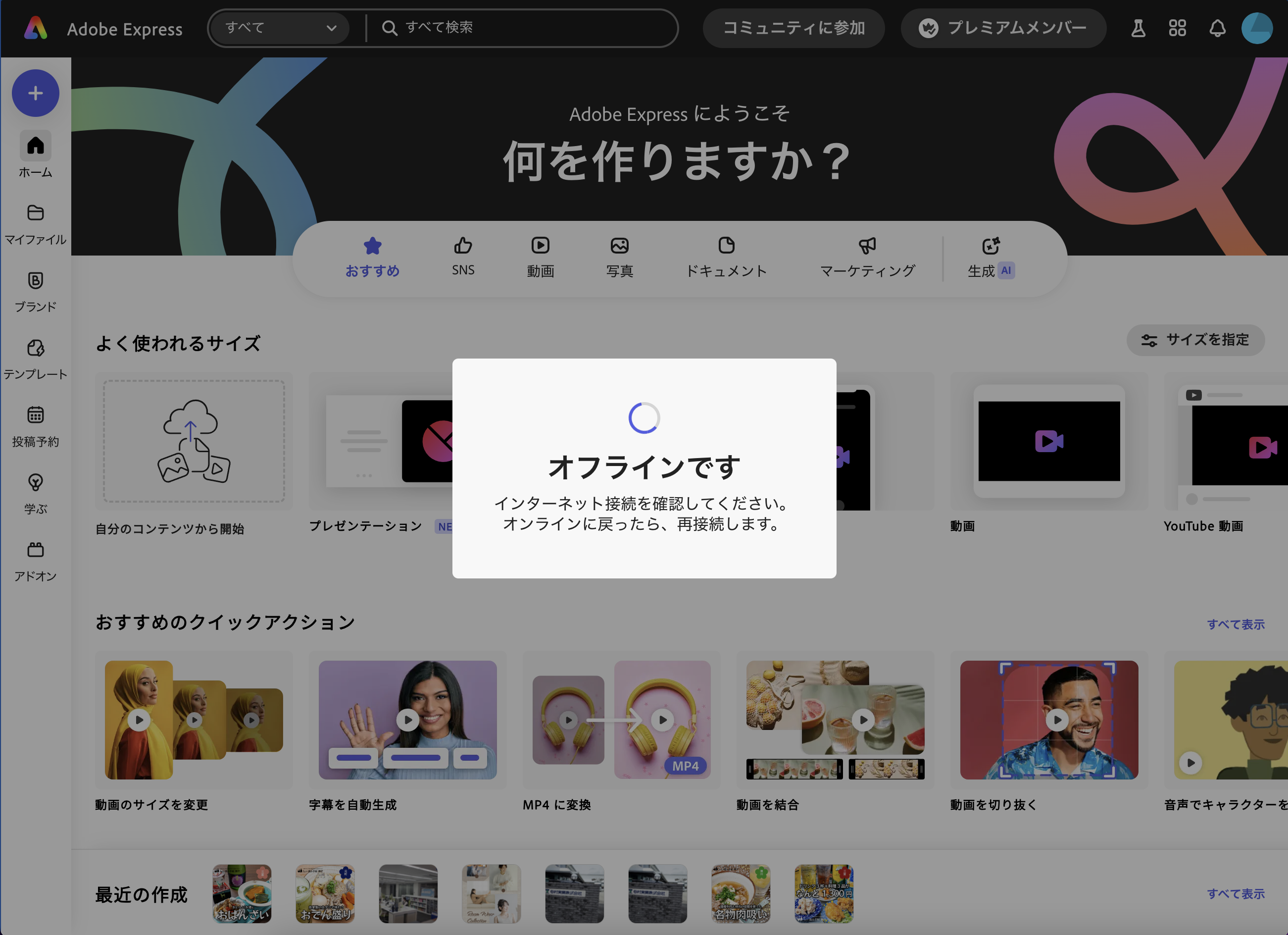The width and height of the screenshot is (1288, 935).
Task: Select the ブランド sidebar icon
Action: (x=35, y=291)
